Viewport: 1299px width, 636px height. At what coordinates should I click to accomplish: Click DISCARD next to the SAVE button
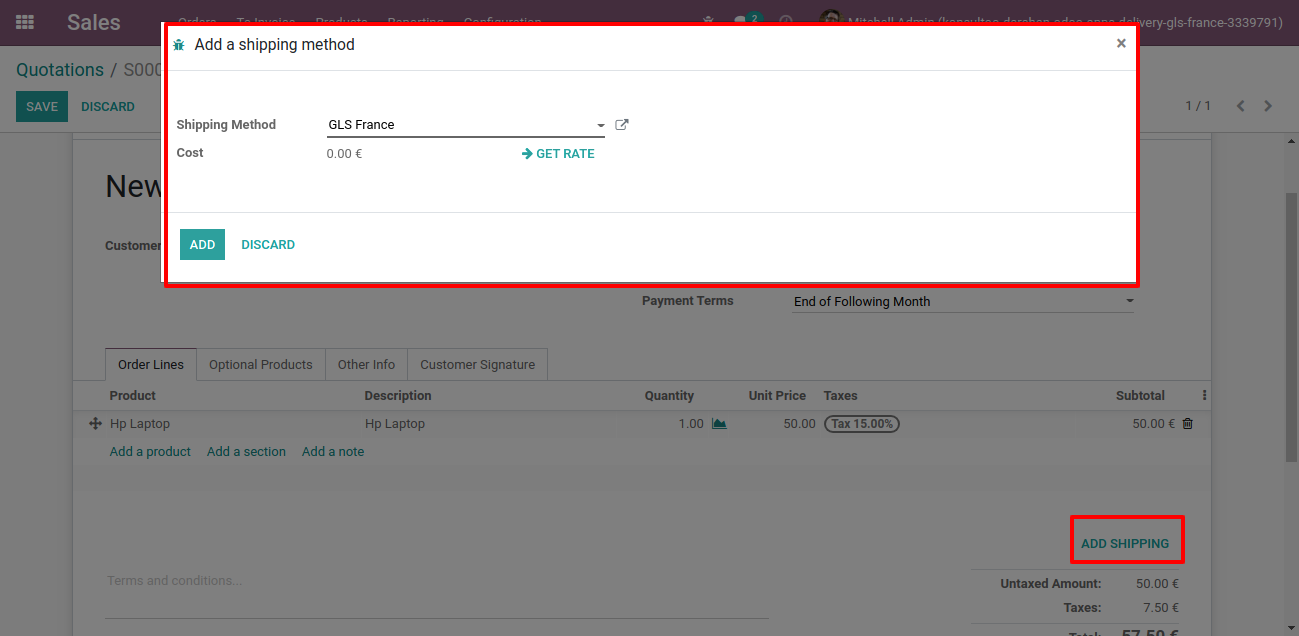[108, 107]
